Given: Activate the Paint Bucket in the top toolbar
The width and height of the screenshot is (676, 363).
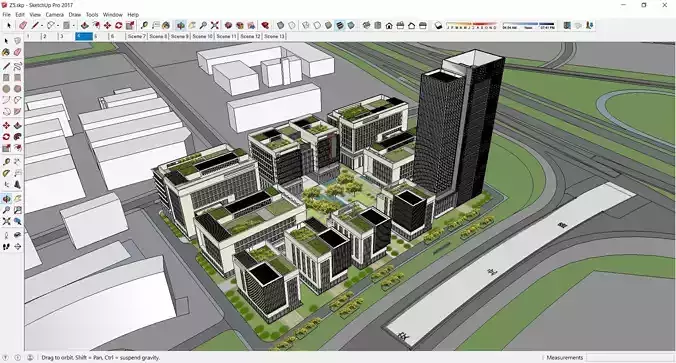Looking at the screenshot, I should (166, 25).
